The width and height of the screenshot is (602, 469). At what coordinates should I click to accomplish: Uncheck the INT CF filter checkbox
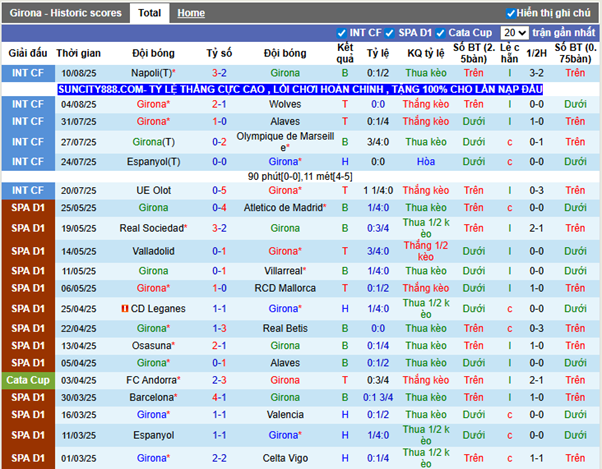pyautogui.click(x=341, y=33)
